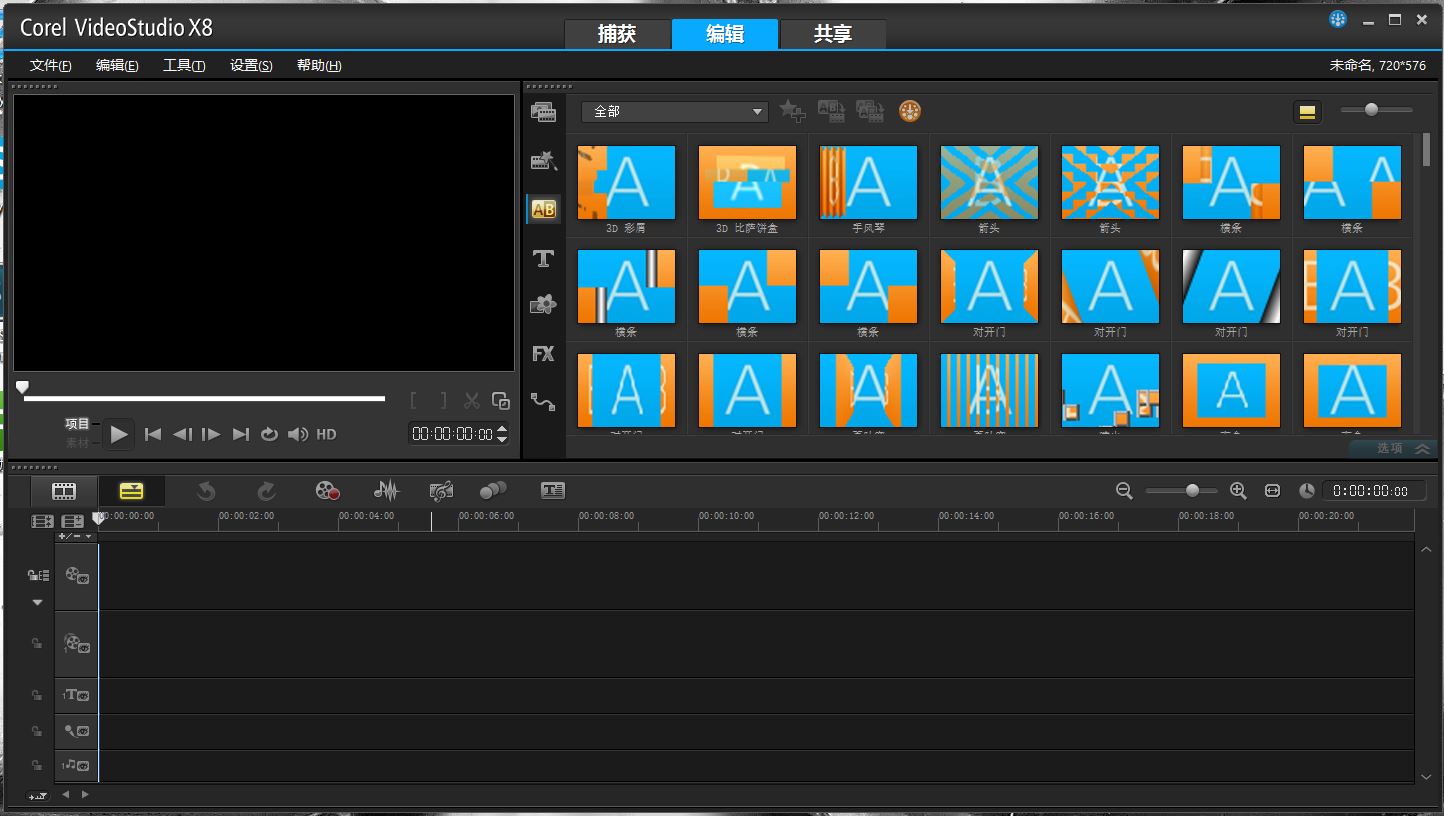Toggle ripple editing lock on video track
The height and width of the screenshot is (816, 1444).
coord(39,575)
